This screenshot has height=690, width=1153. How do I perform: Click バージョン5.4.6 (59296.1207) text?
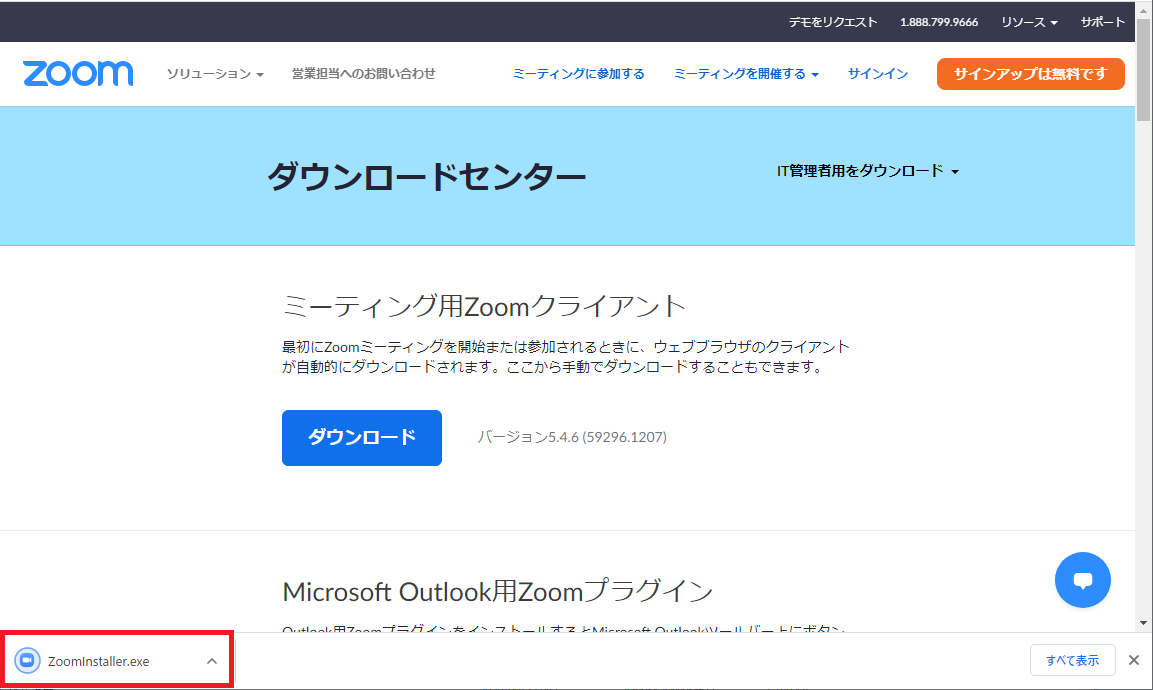(x=571, y=437)
